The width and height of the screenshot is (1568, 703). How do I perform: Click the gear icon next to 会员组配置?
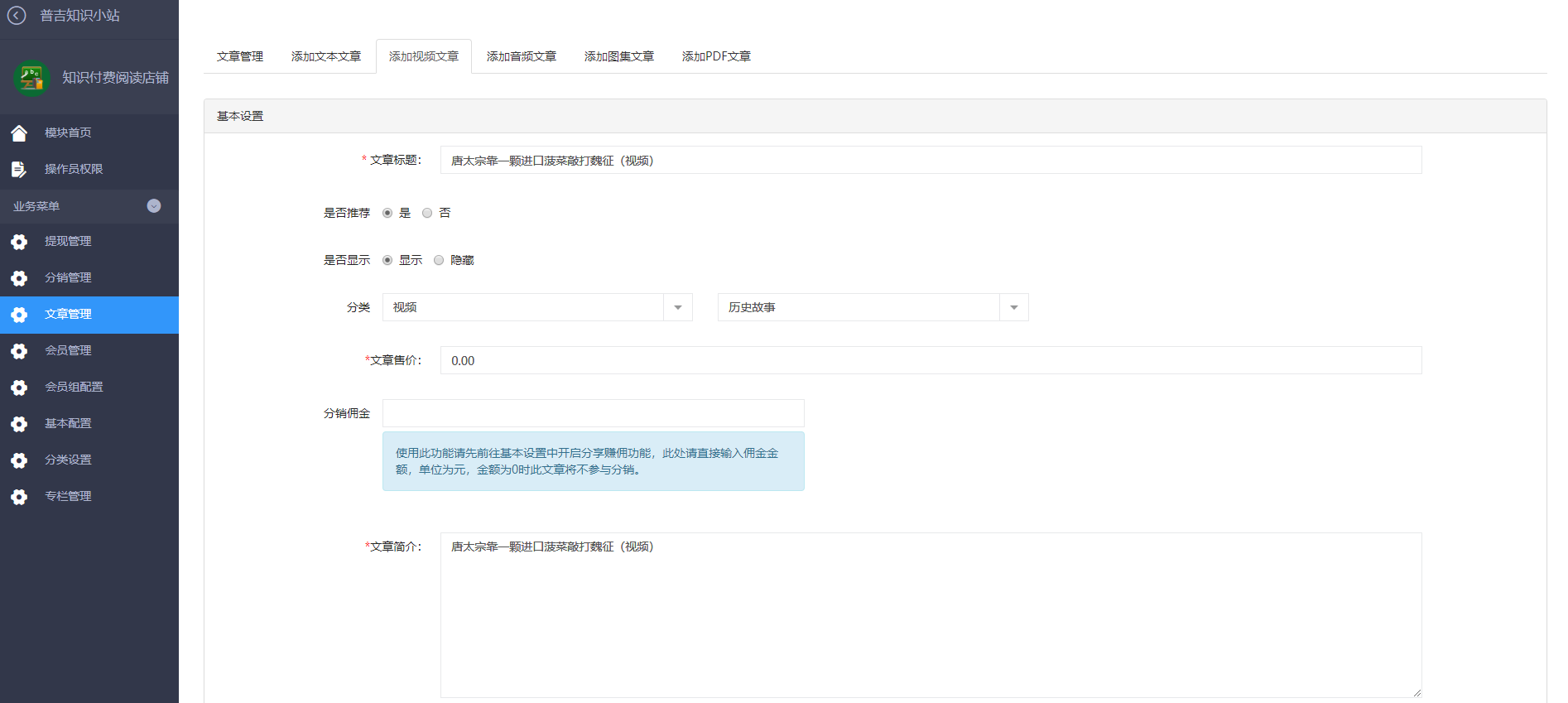coord(19,388)
